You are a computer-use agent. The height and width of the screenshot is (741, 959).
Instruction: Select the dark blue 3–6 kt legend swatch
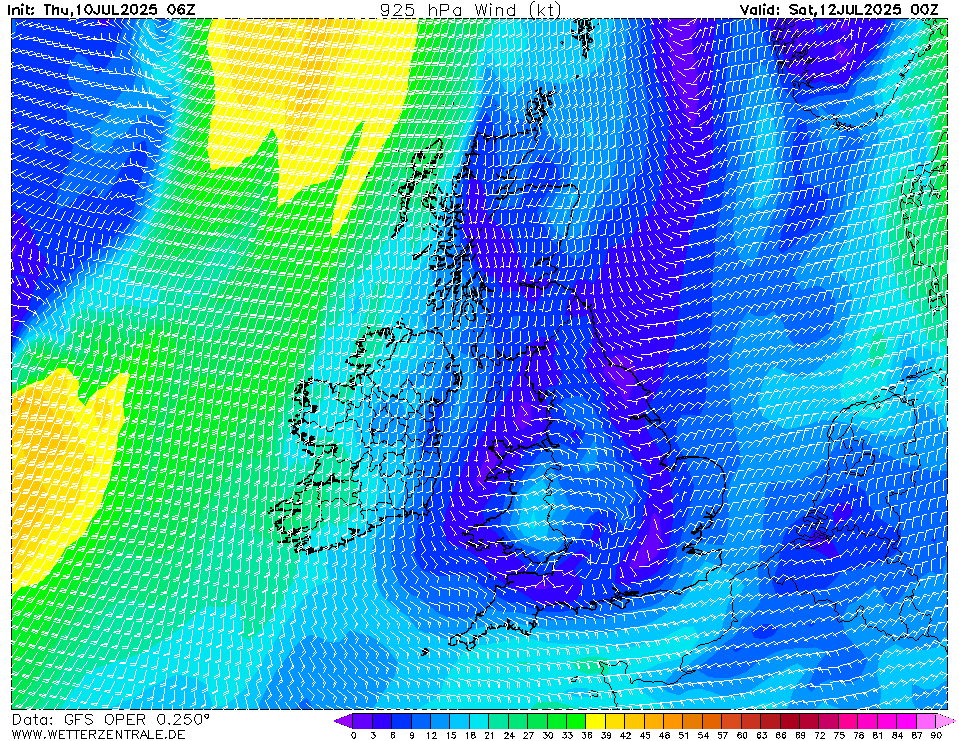383,721
